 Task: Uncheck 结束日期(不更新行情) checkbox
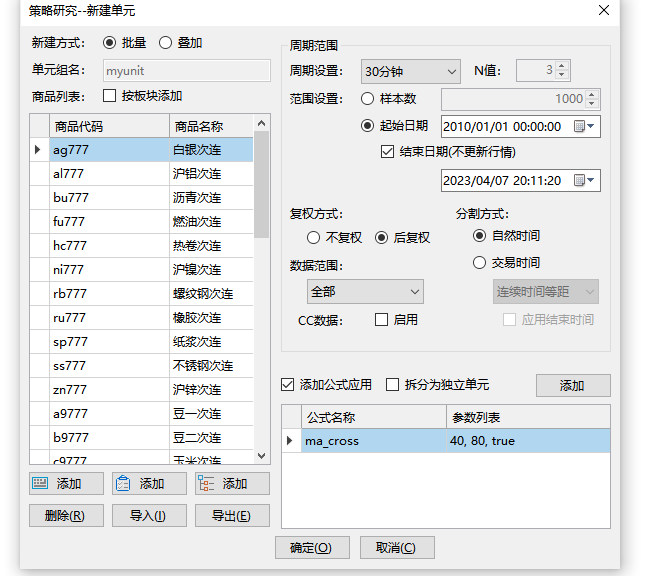pos(387,152)
